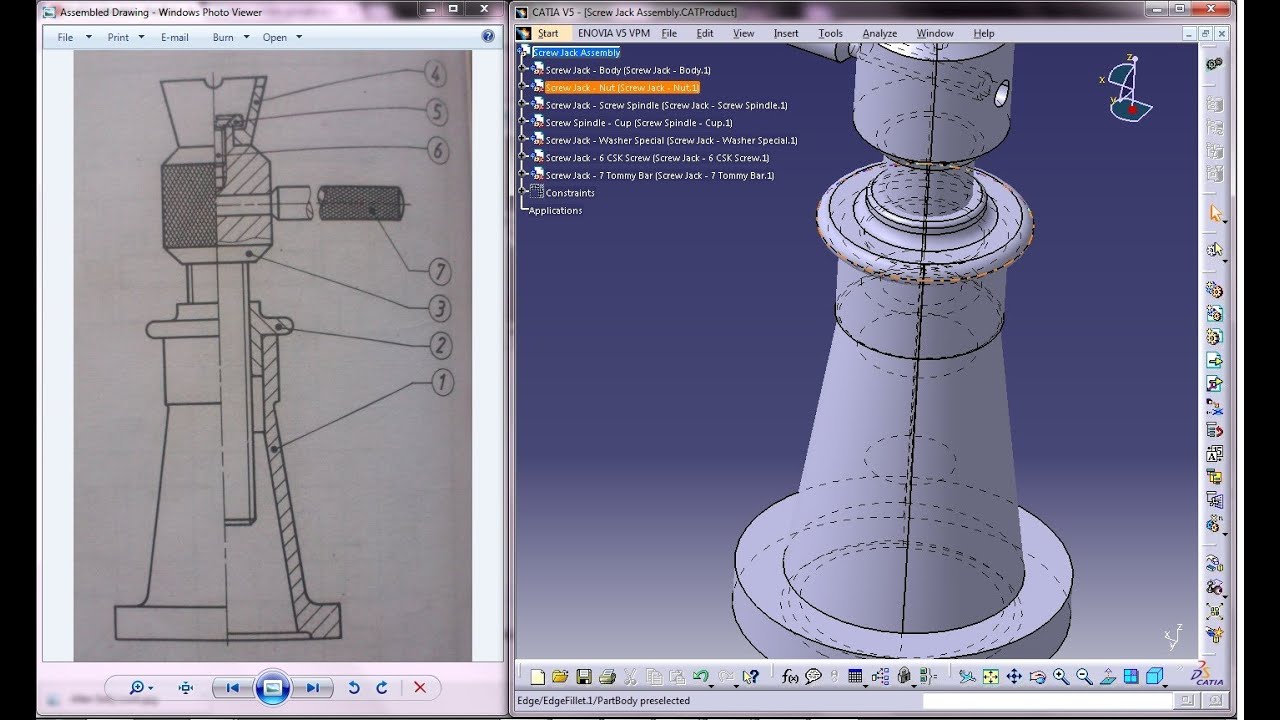Click the Zoom In magnifier icon in CATIA
The image size is (1280, 720).
click(1061, 676)
